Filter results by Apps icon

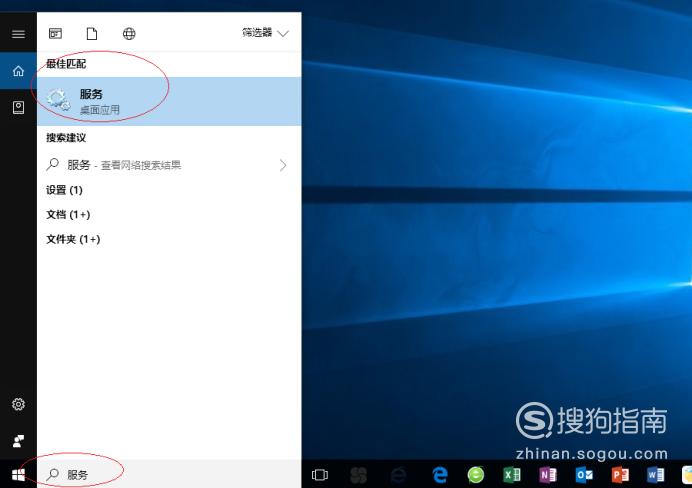coord(55,34)
